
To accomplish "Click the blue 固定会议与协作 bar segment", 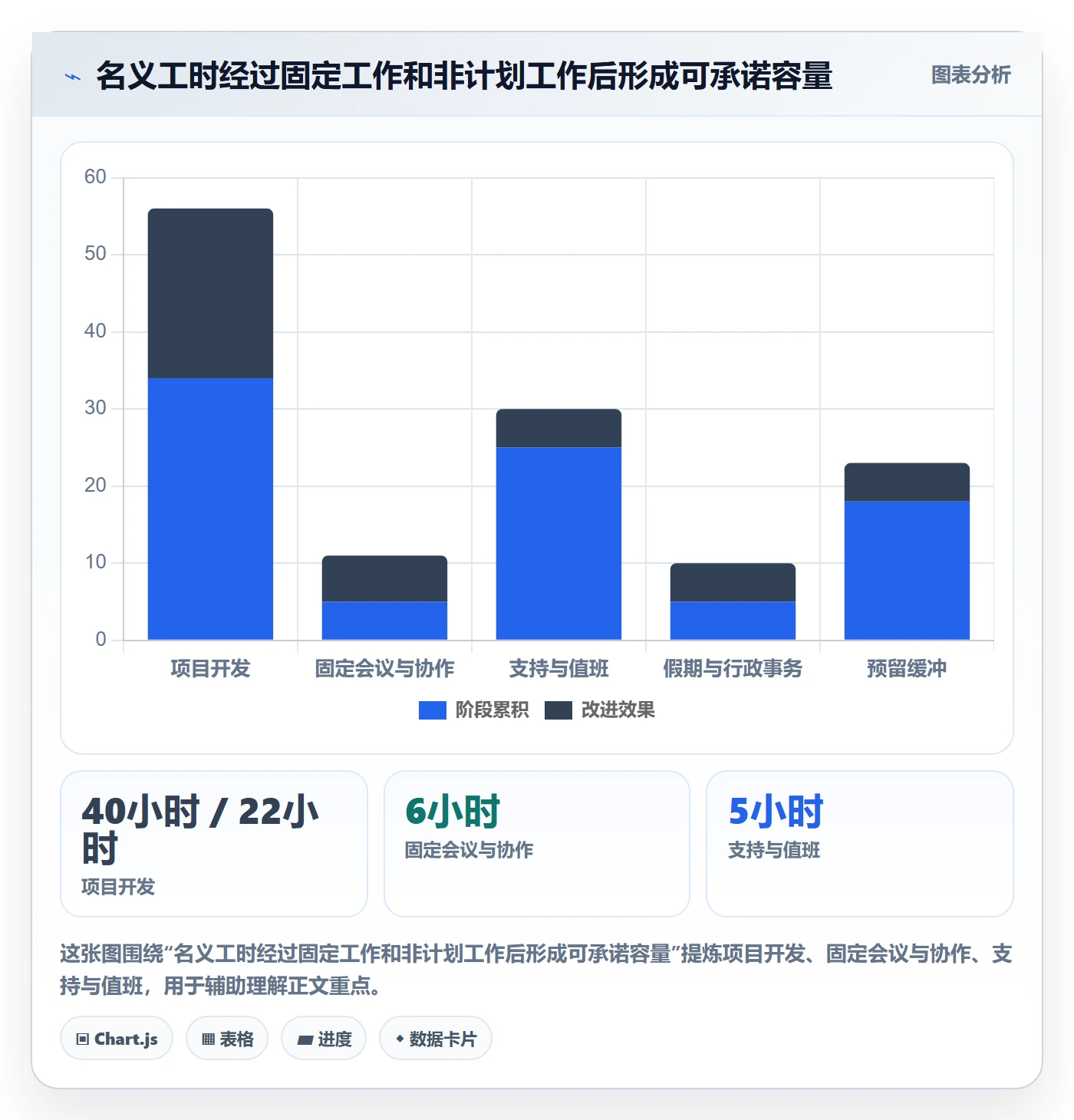I will click(x=384, y=621).
